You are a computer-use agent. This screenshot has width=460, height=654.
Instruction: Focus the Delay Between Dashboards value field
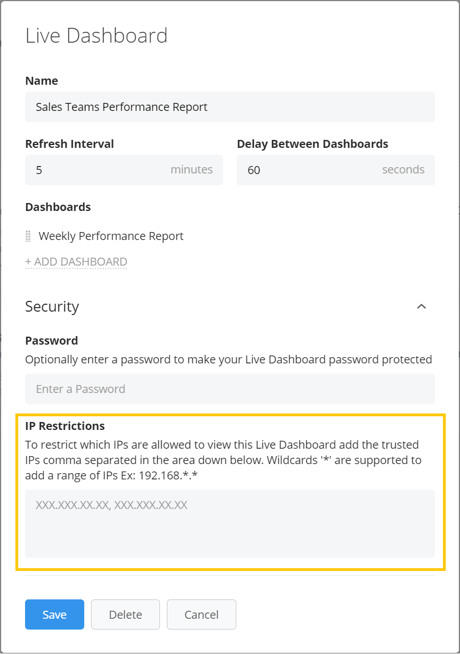[336, 170]
